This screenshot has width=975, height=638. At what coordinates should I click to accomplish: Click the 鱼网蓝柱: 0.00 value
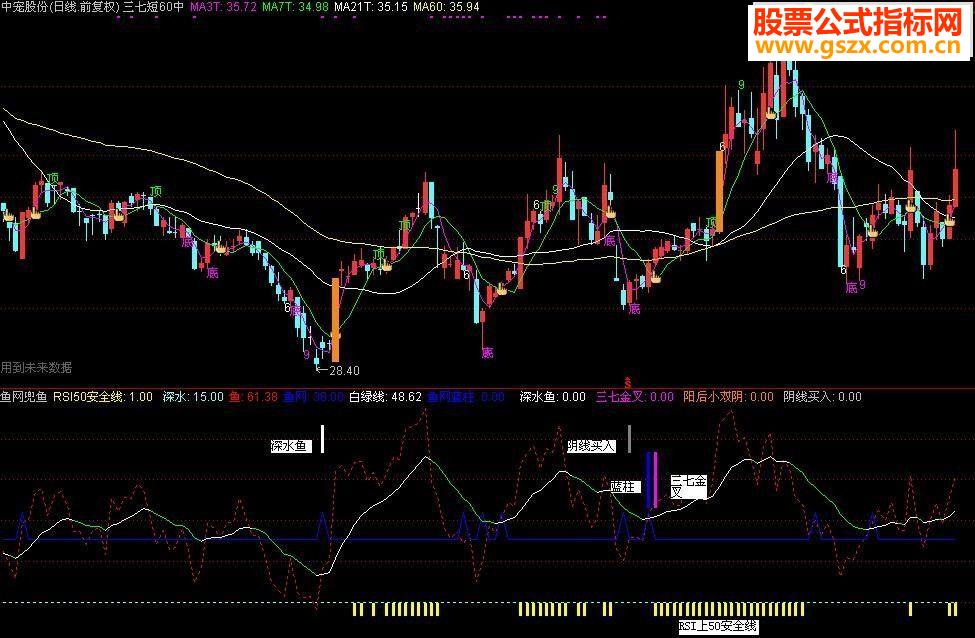pos(466,397)
